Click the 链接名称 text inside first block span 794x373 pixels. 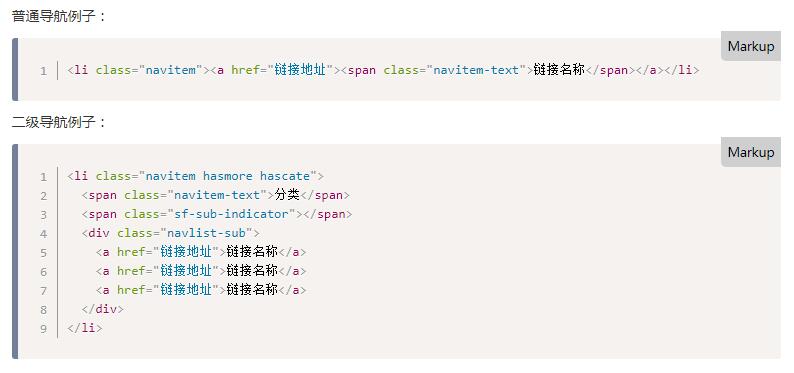tap(559, 70)
